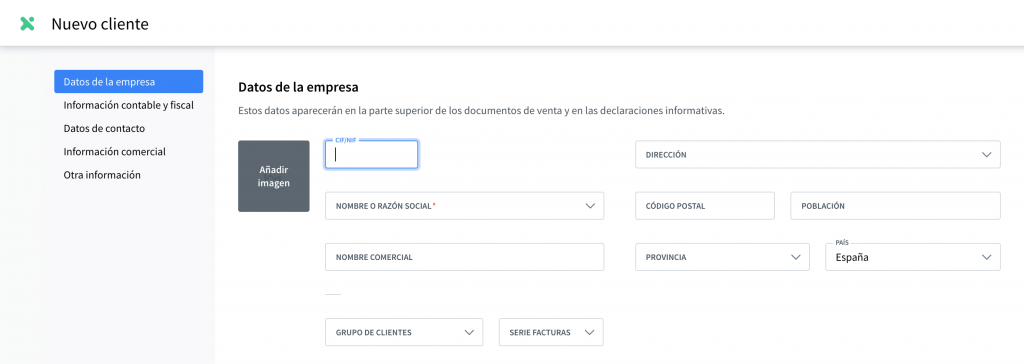Click the Población field
Screen dimensions: 1024x364
click(895, 206)
